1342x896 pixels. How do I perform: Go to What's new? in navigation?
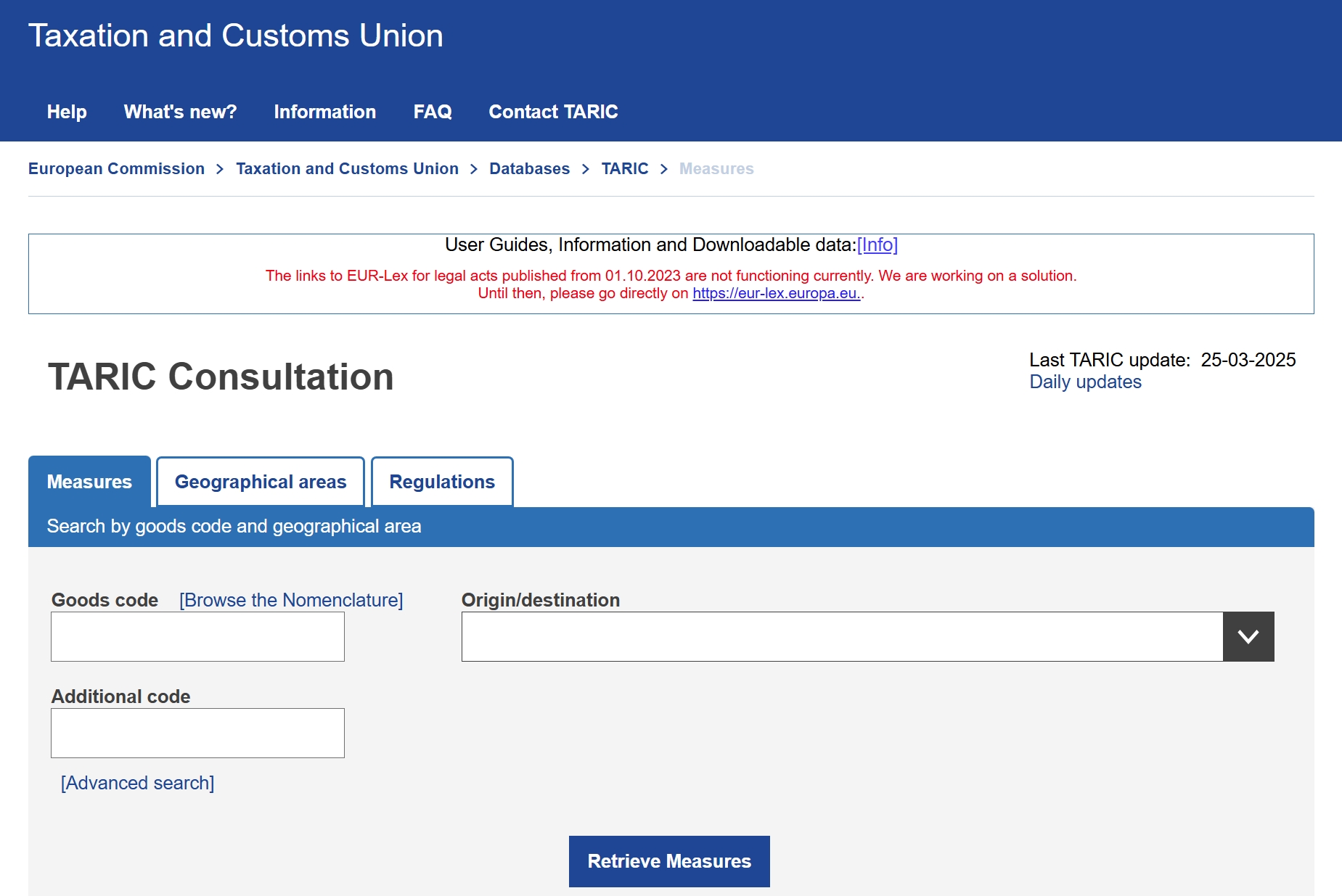pos(180,112)
